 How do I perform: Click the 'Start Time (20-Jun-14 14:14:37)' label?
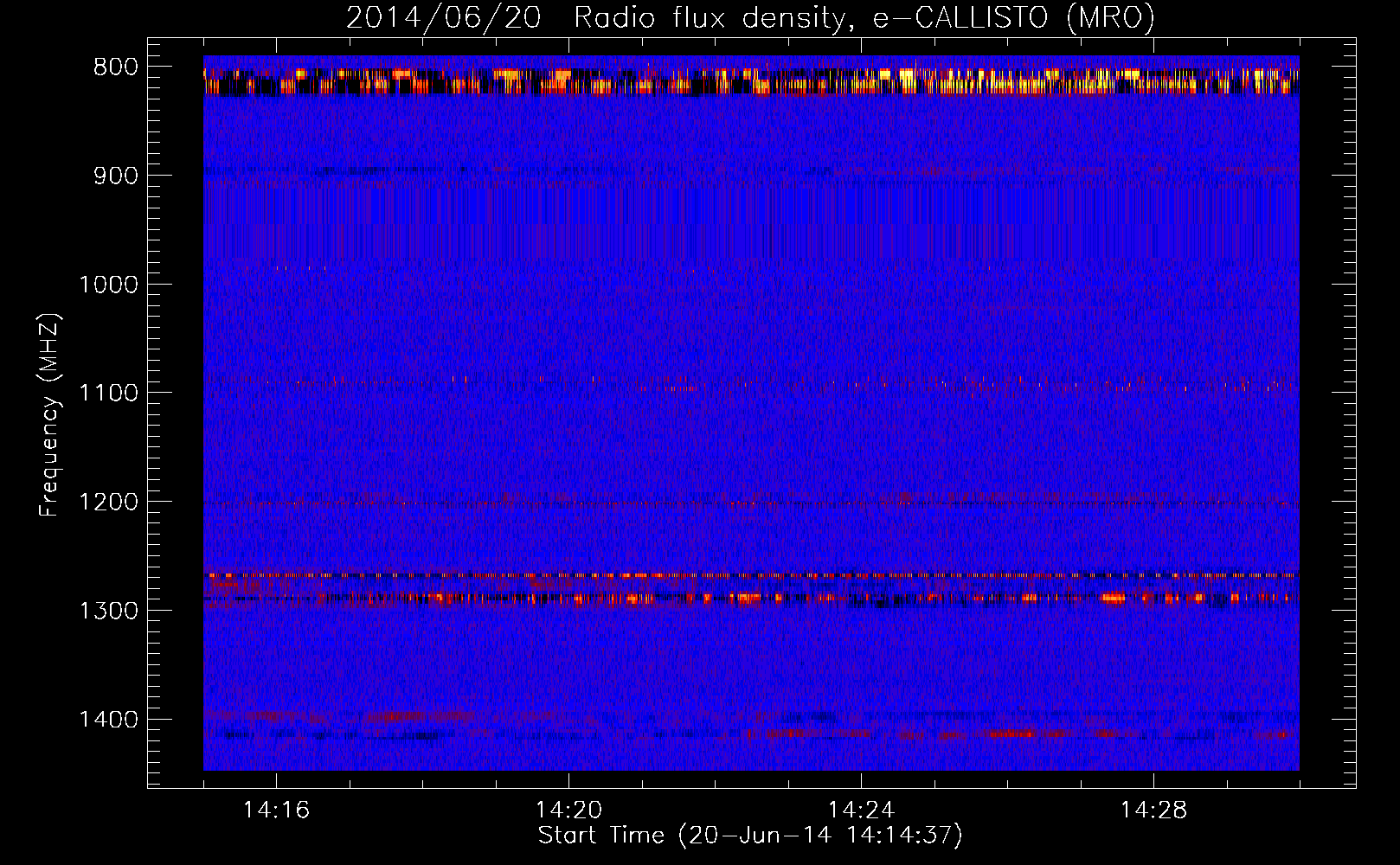(750, 836)
